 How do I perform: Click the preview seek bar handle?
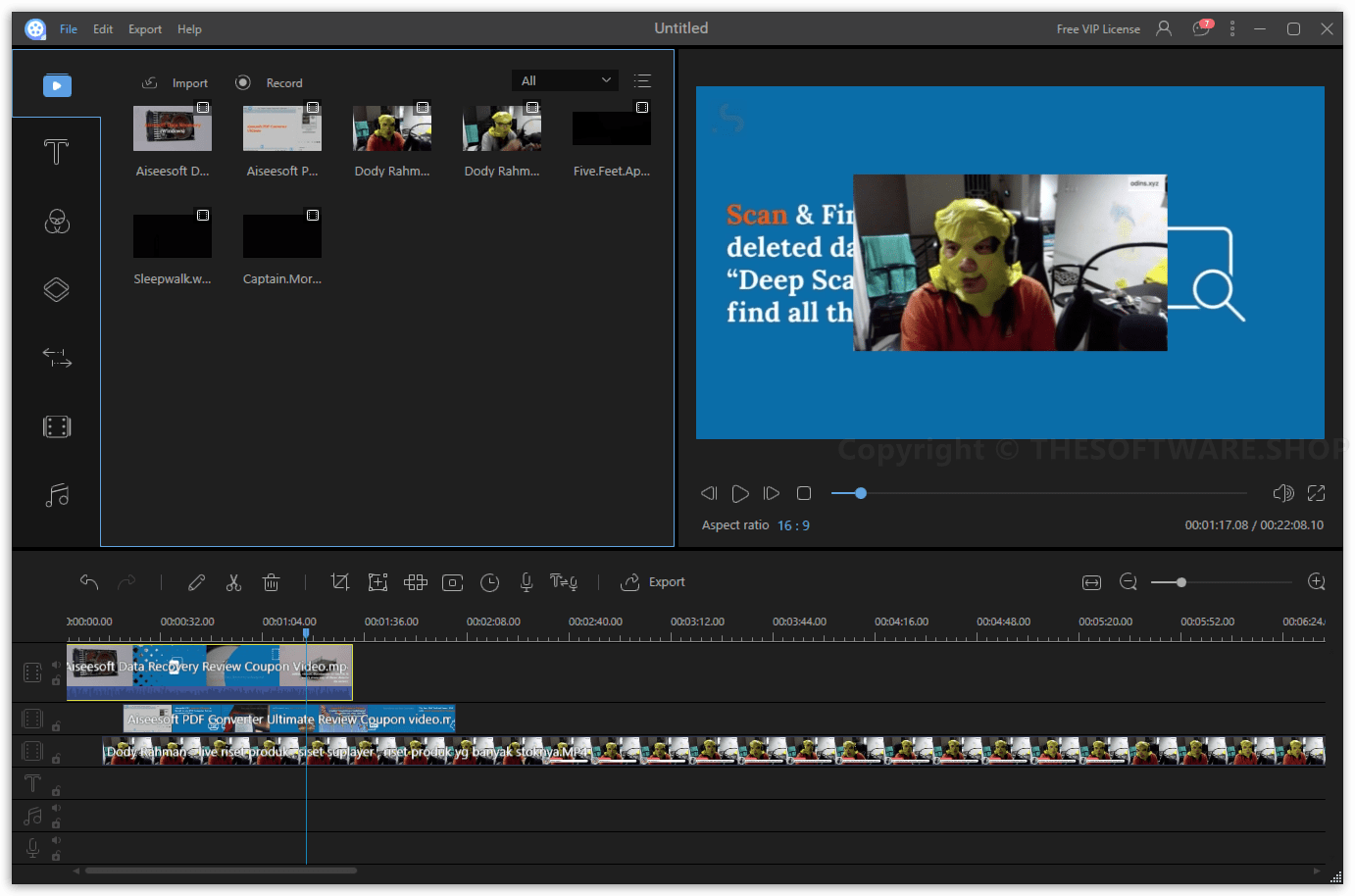pos(861,493)
